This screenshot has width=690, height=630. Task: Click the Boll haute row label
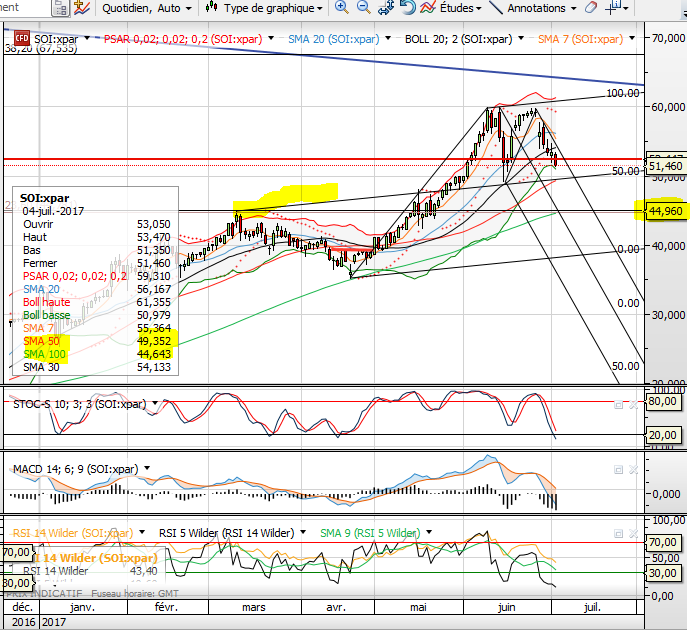coord(46,302)
